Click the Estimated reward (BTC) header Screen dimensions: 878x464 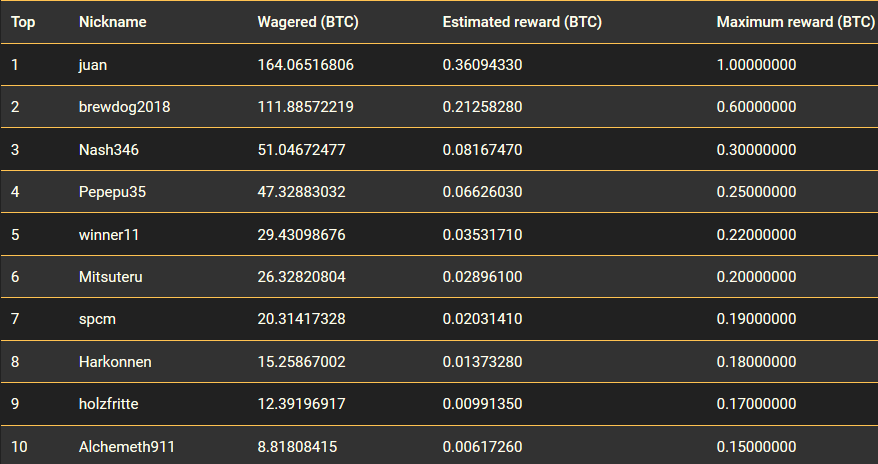[x=522, y=22]
